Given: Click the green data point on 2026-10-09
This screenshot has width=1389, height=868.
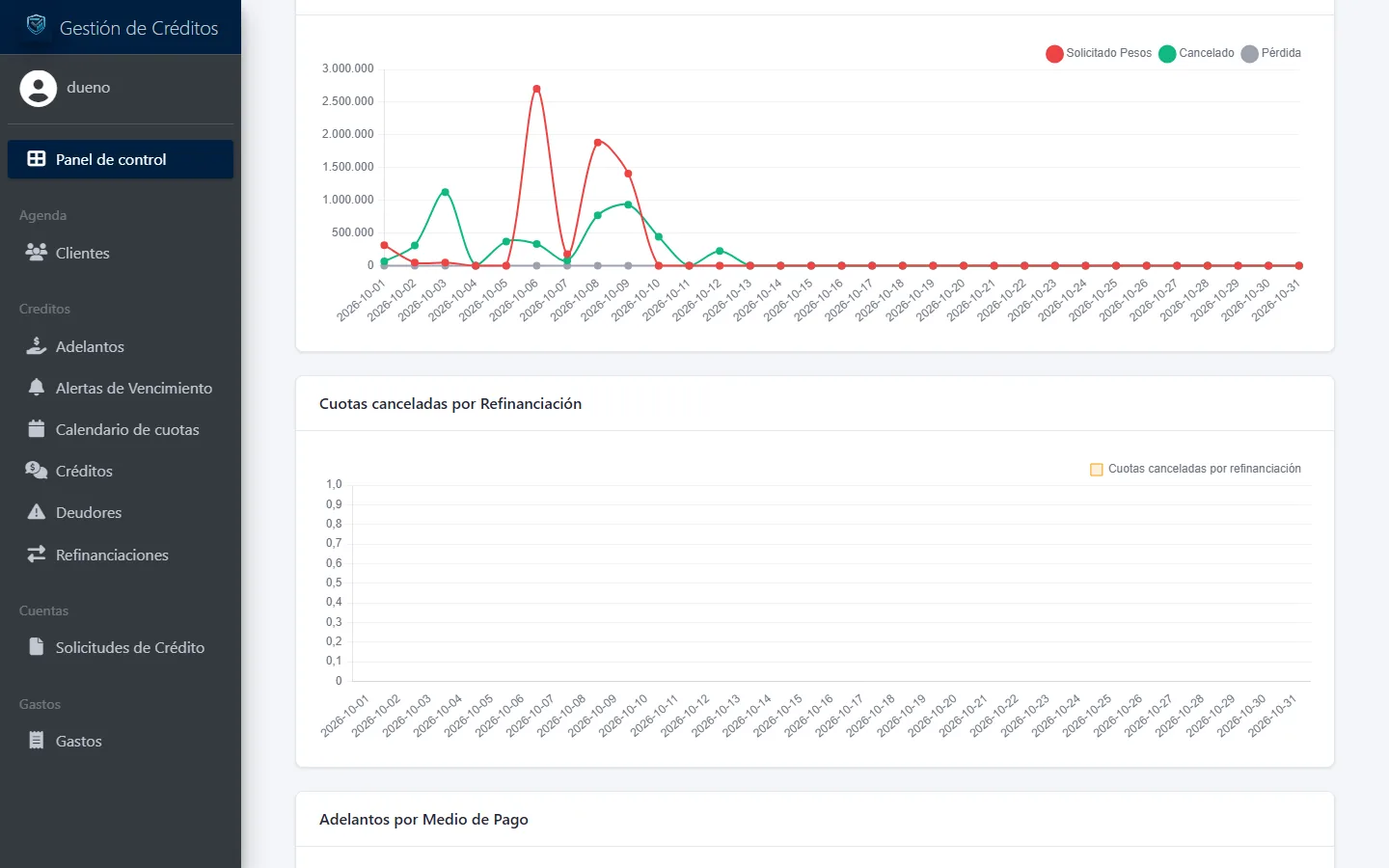Looking at the screenshot, I should [629, 204].
